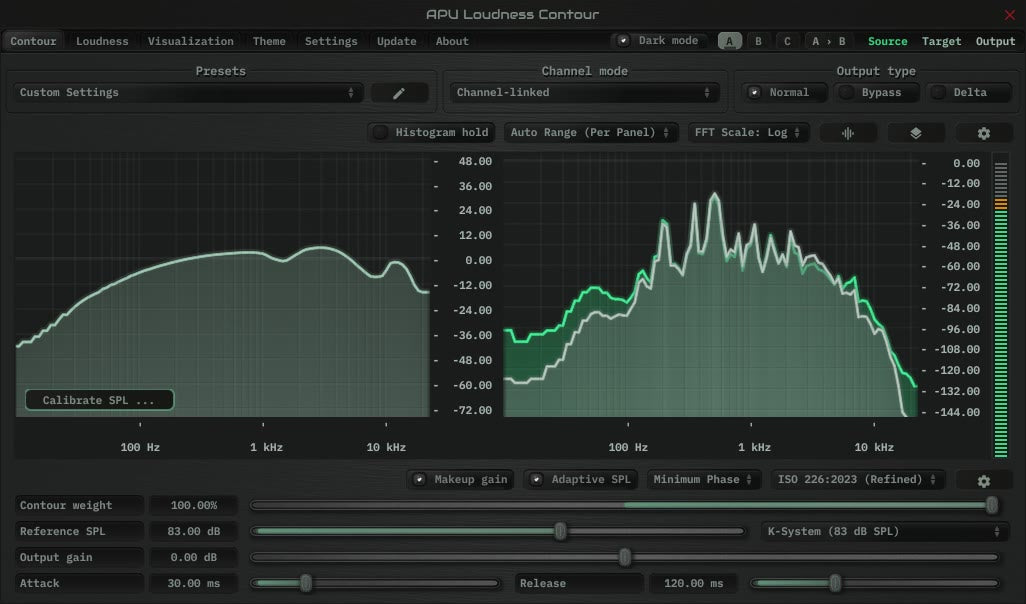The image size is (1026, 604).
Task: Switch to the Theme tab
Action: [269, 41]
